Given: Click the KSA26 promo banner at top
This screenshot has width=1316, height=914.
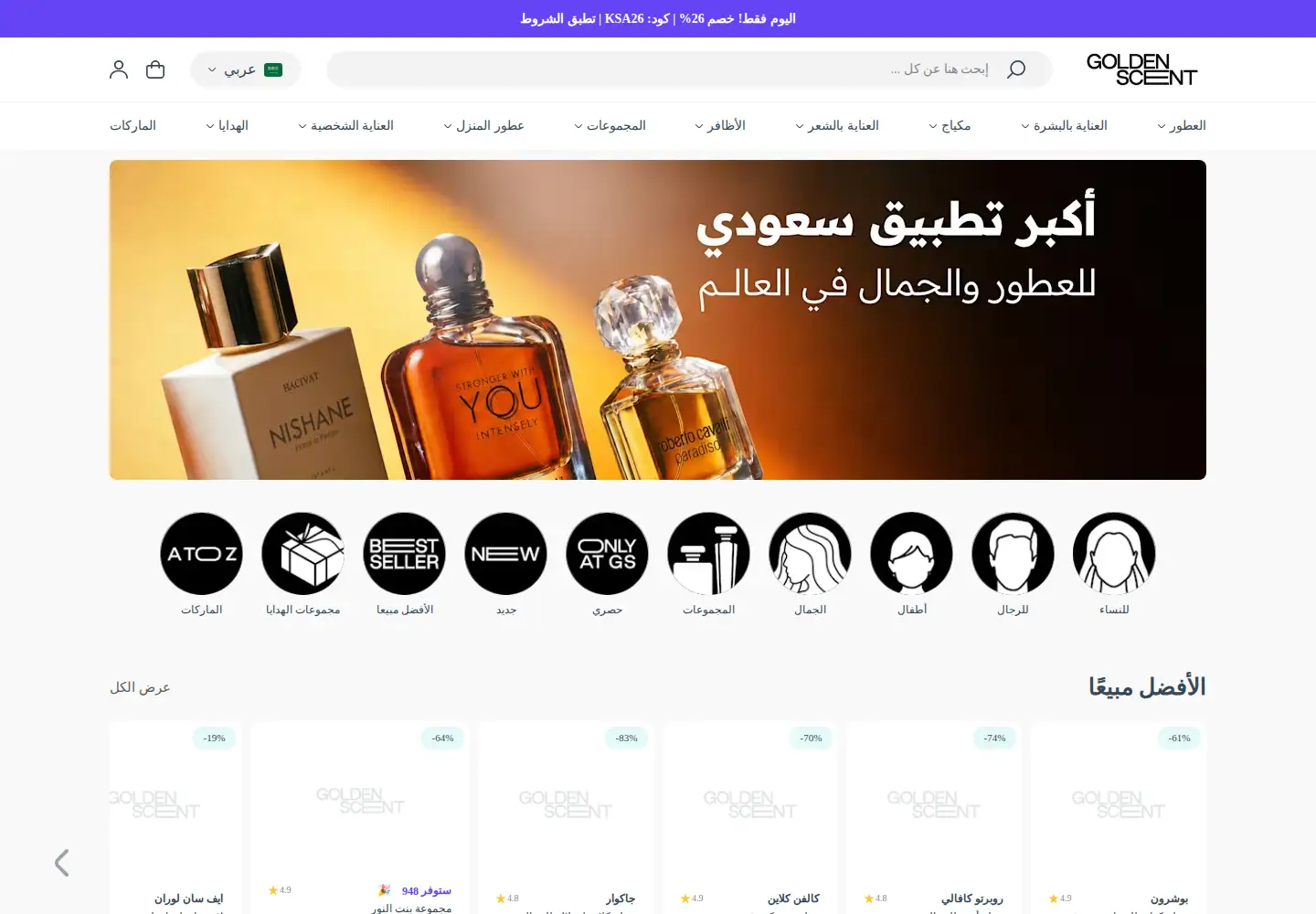Looking at the screenshot, I should coord(658,18).
